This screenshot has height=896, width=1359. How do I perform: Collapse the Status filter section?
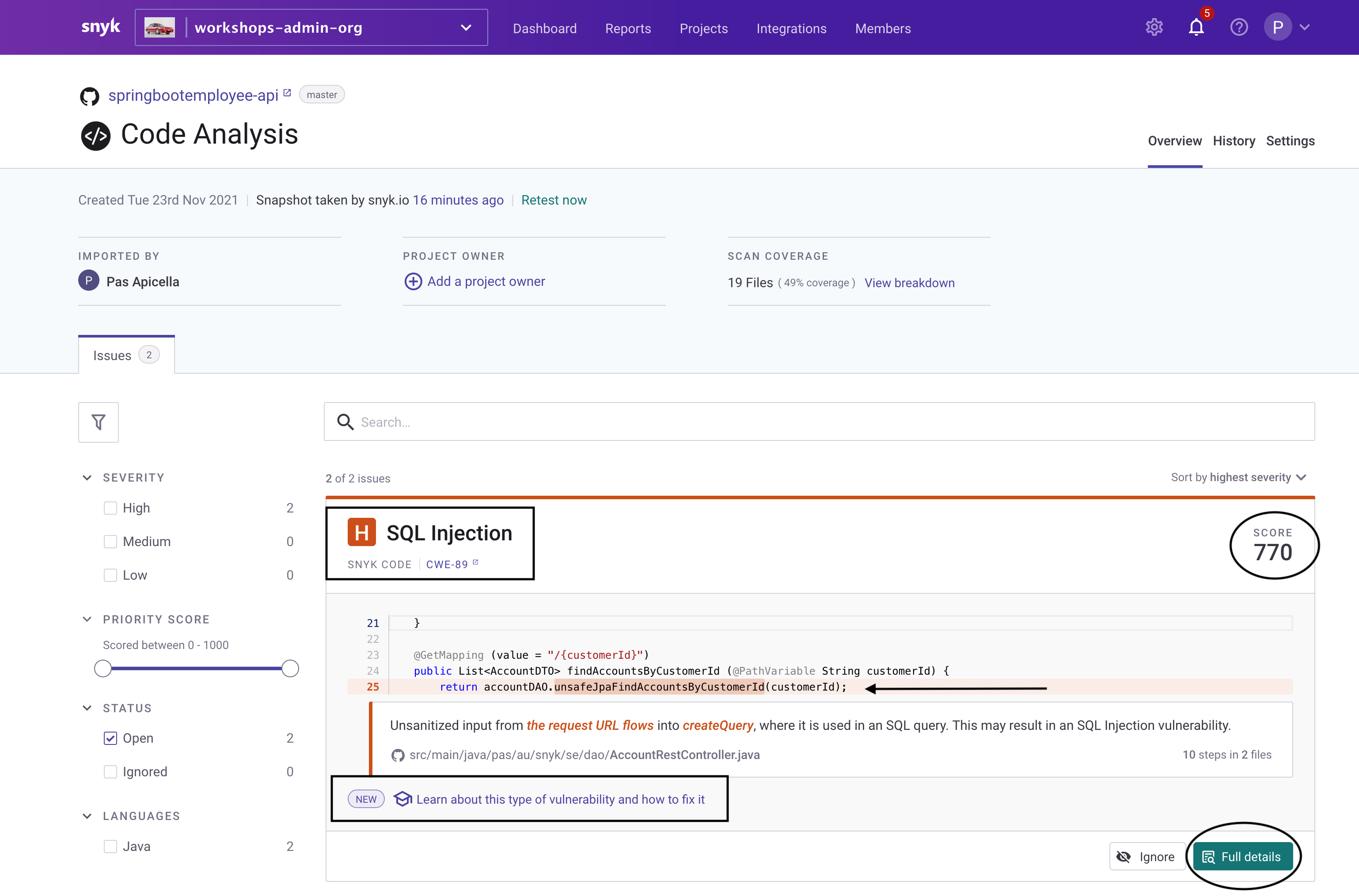[87, 707]
